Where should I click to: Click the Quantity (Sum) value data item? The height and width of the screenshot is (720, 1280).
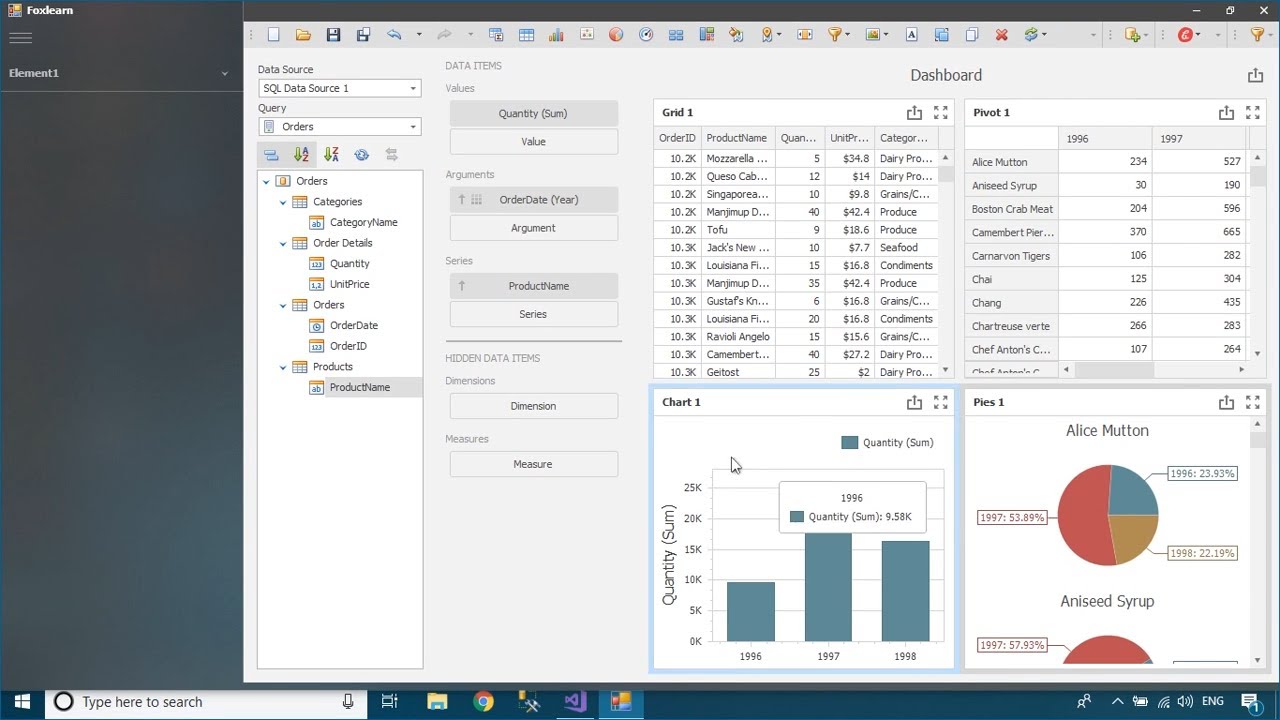[x=533, y=113]
